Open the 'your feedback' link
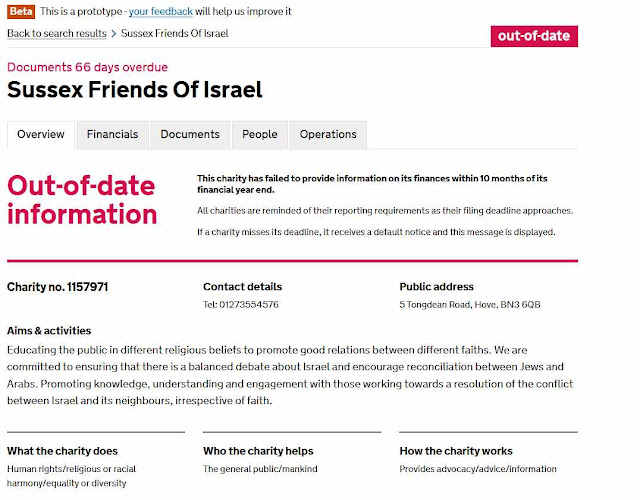The width and height of the screenshot is (640, 500). pos(160,11)
